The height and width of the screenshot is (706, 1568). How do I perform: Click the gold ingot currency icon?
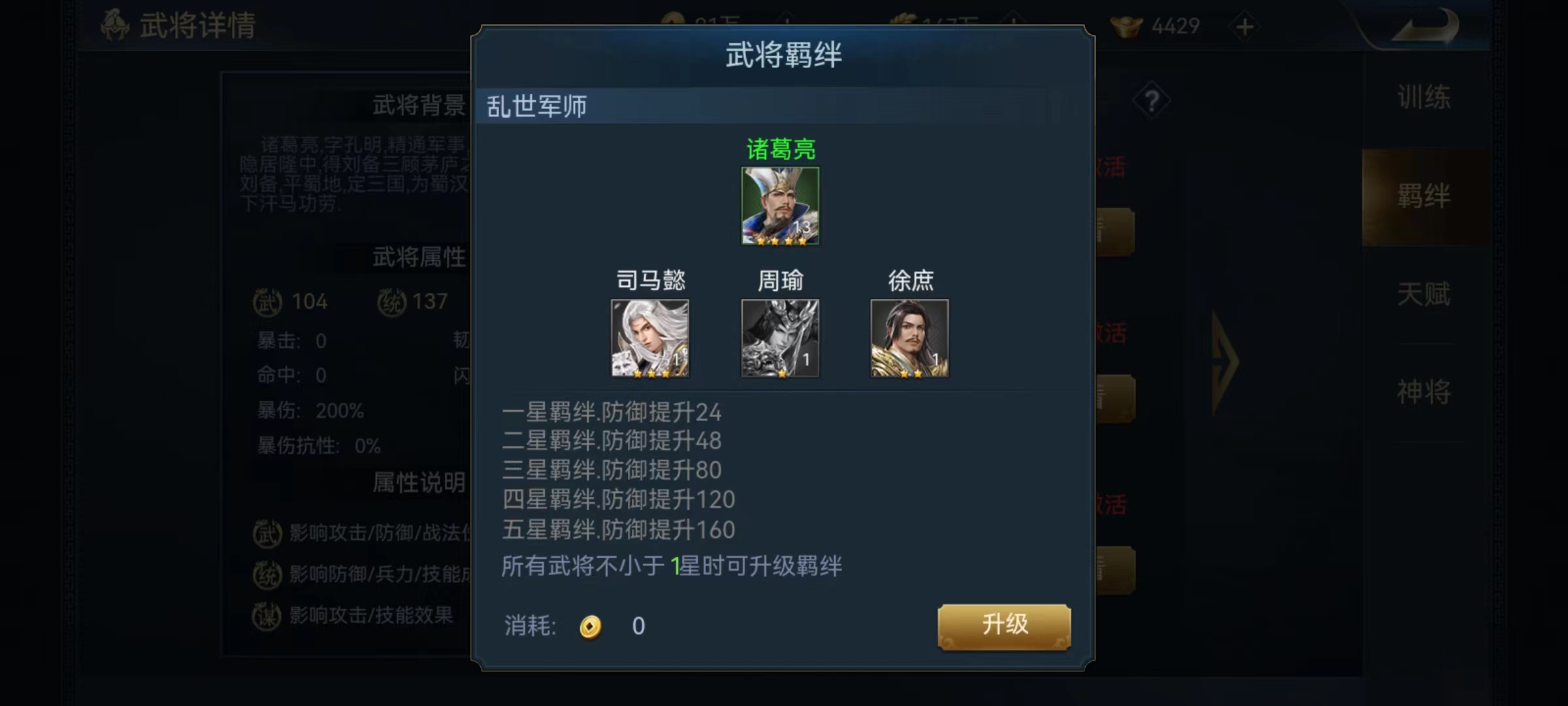(1127, 26)
